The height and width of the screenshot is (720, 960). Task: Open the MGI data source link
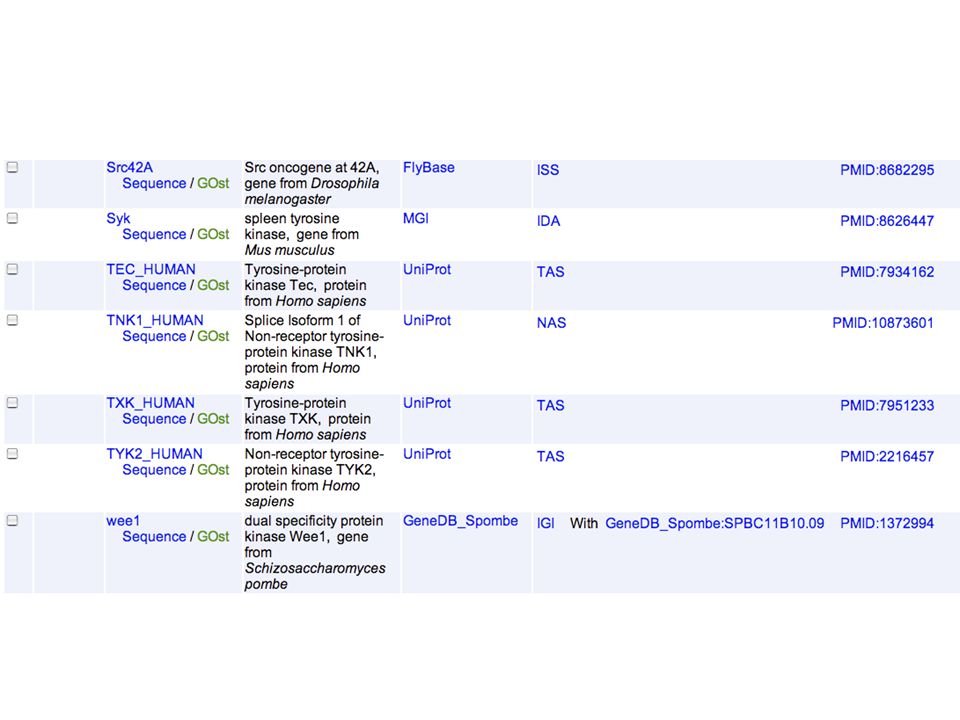coord(416,218)
